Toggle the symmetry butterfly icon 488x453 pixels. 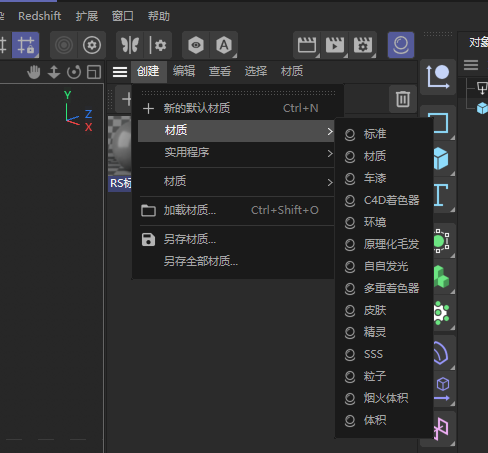130,45
